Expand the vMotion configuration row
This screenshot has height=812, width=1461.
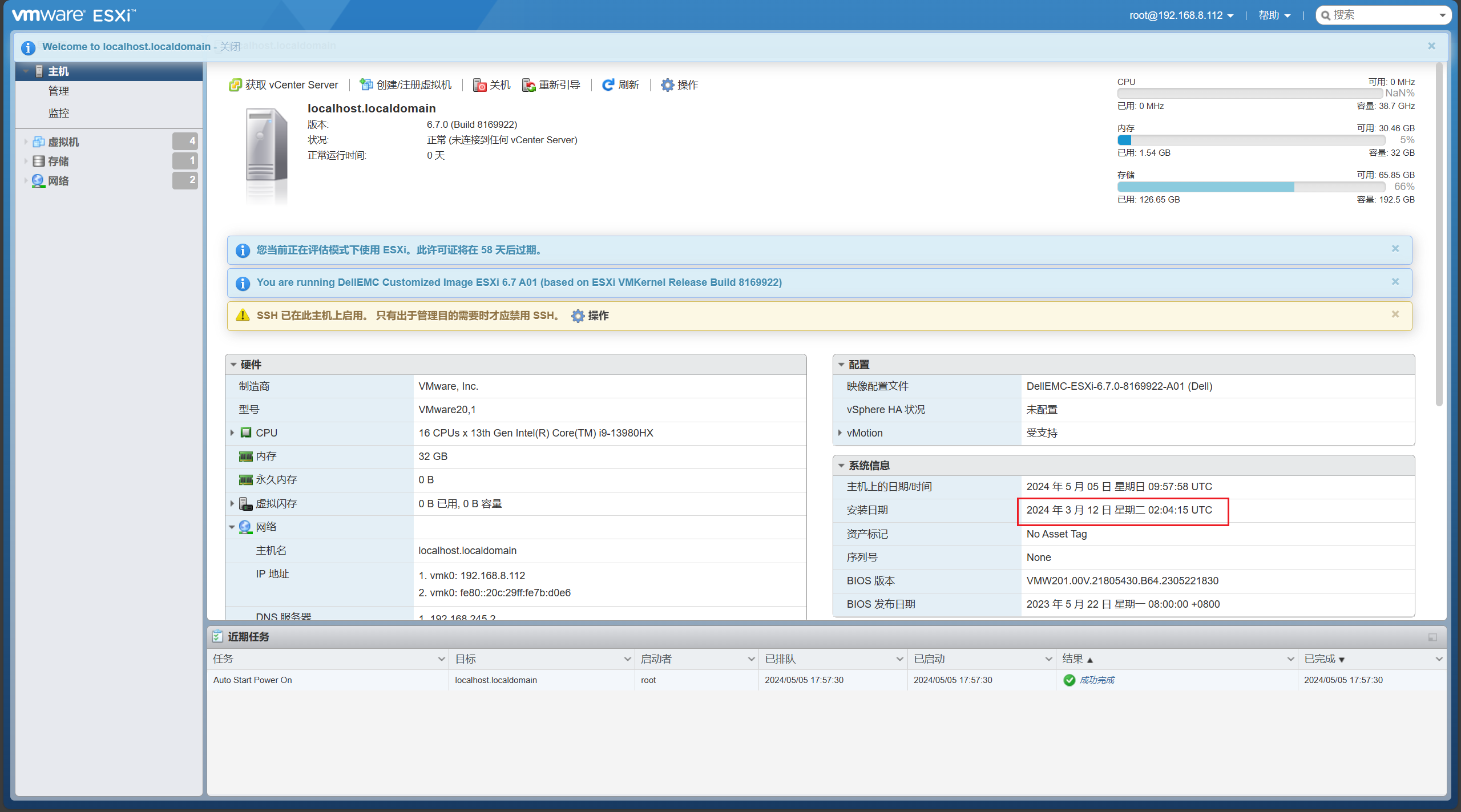click(840, 433)
